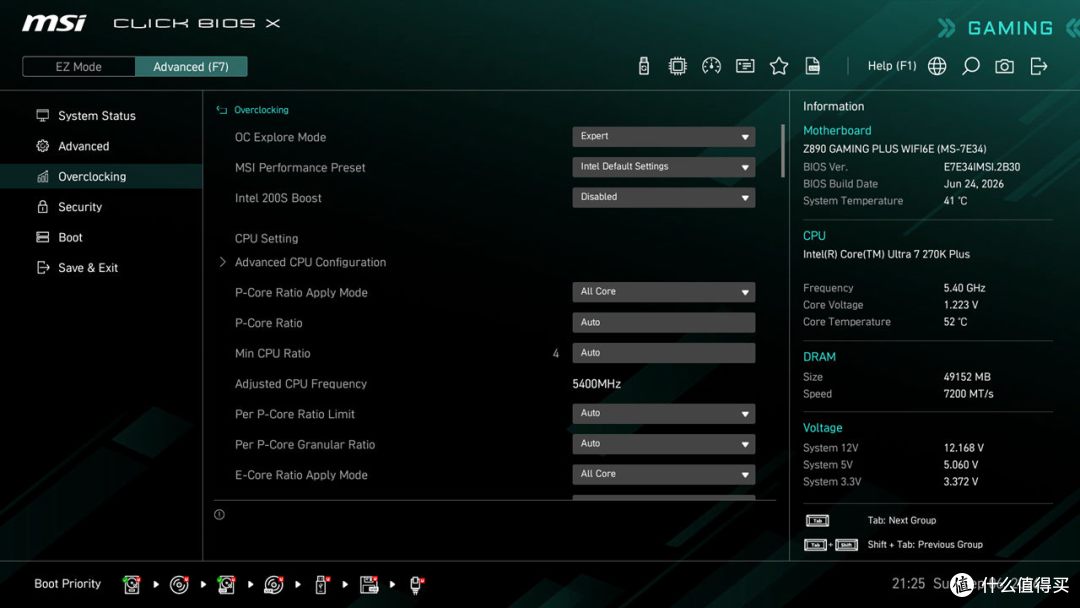This screenshot has width=1080, height=608.
Task: Open Per P-Core Ratio Limit dropdown
Action: (x=663, y=413)
